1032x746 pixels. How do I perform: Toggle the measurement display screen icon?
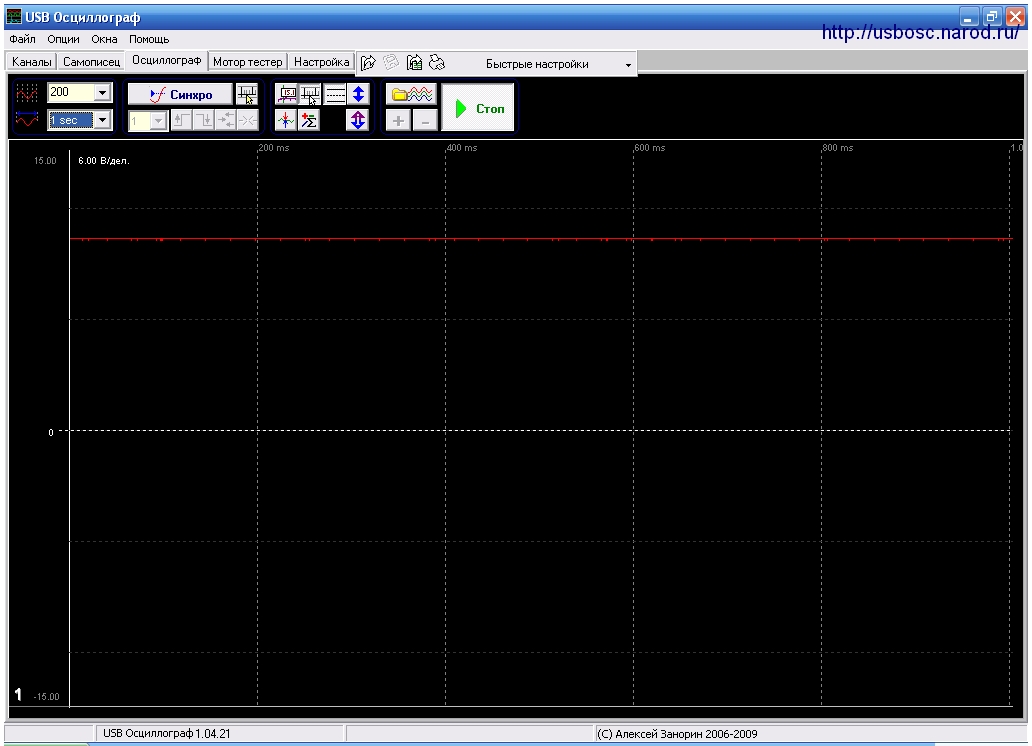point(287,95)
